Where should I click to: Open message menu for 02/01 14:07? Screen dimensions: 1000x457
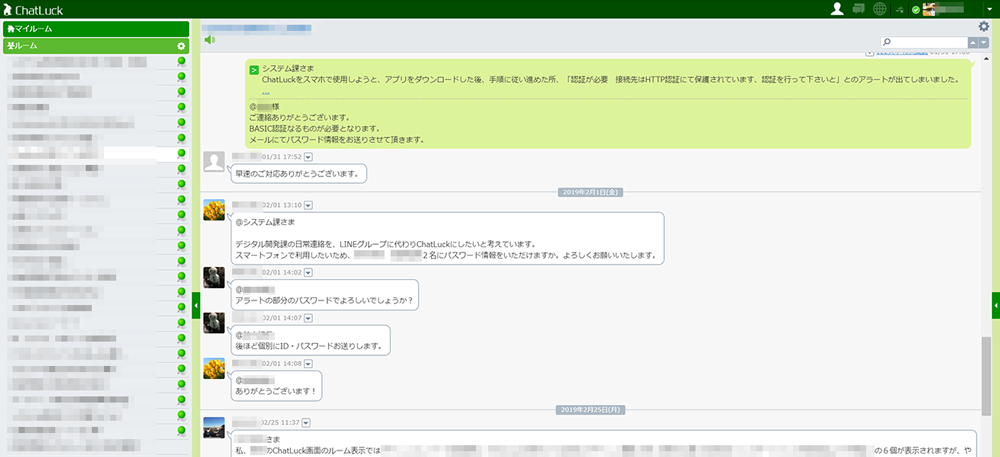coord(309,318)
